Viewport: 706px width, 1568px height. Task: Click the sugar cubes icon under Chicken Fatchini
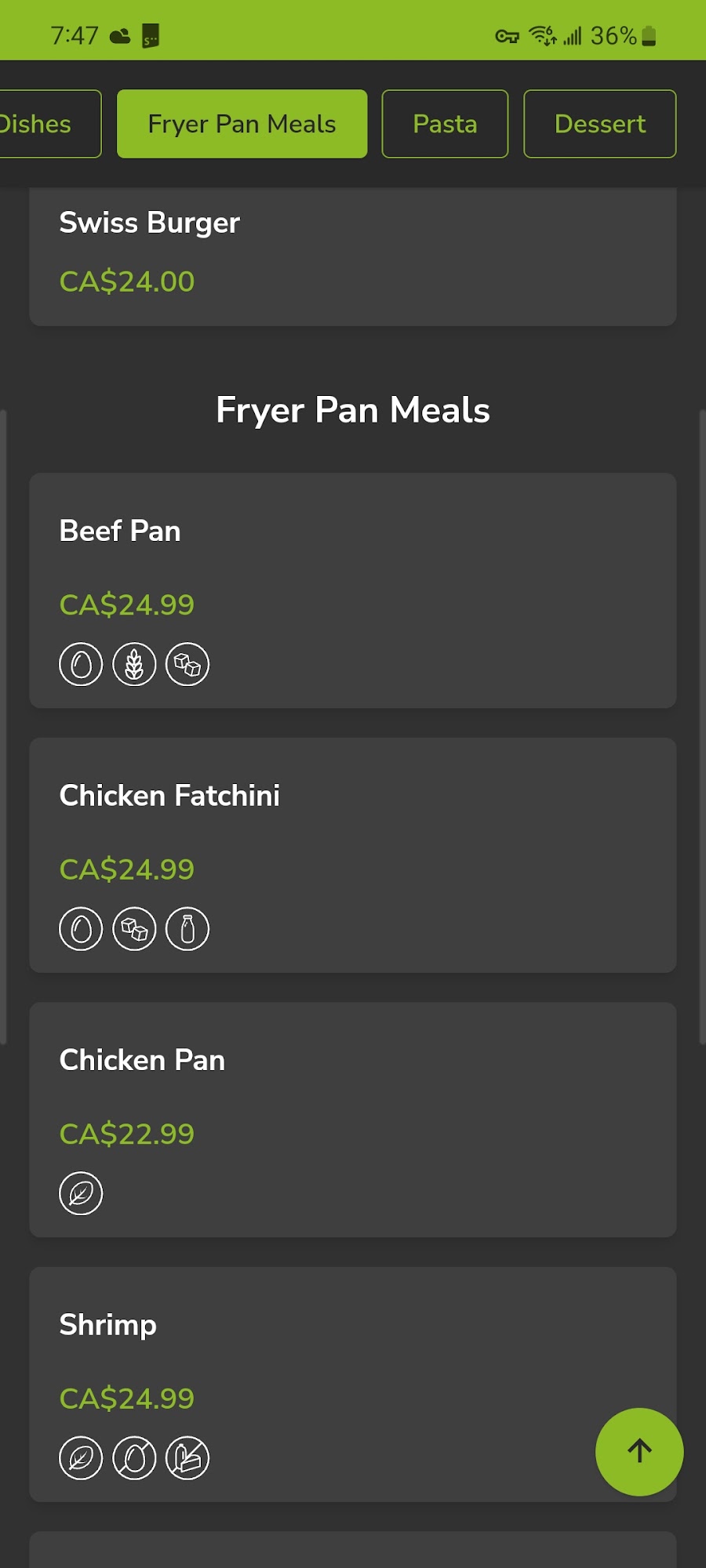[134, 928]
